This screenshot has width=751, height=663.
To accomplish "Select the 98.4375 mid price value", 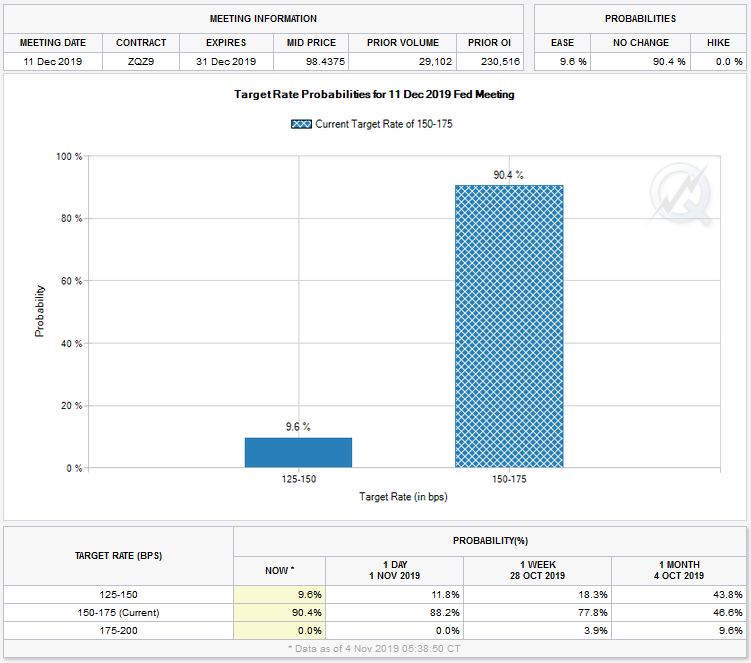I will tap(312, 61).
